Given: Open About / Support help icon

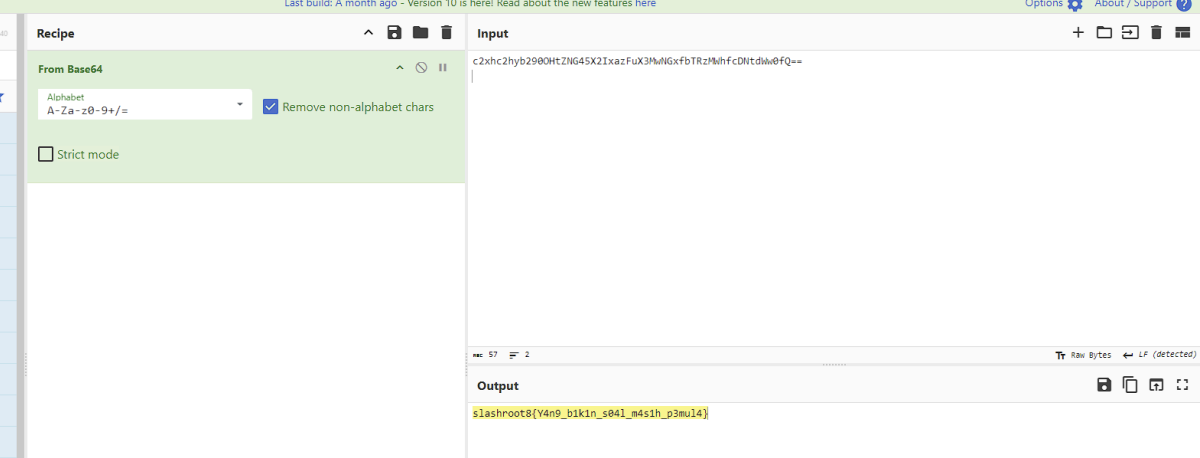Looking at the screenshot, I should [1184, 5].
